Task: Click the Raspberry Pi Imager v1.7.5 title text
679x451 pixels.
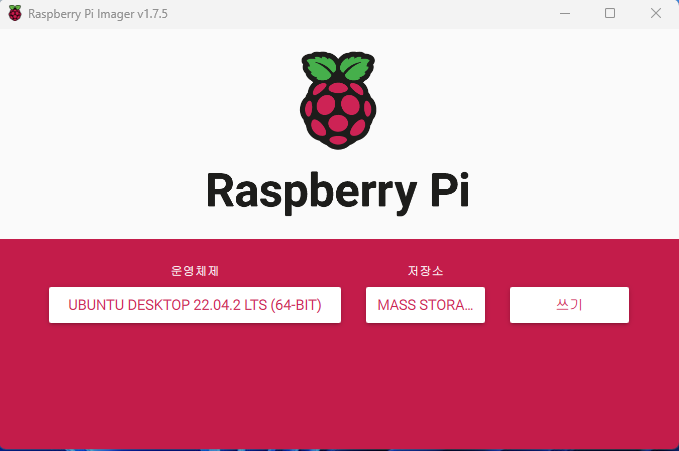Action: (x=98, y=14)
